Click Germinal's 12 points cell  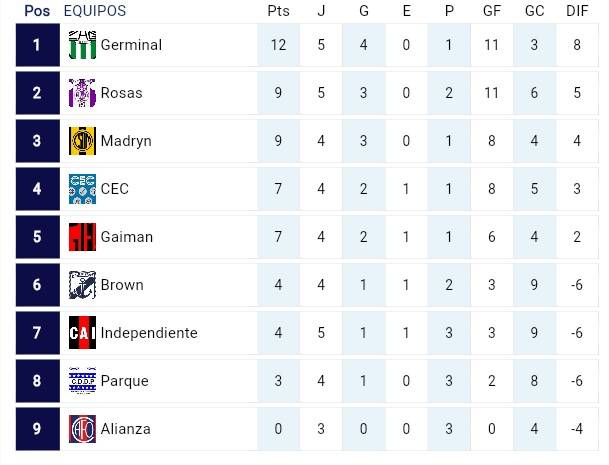278,45
